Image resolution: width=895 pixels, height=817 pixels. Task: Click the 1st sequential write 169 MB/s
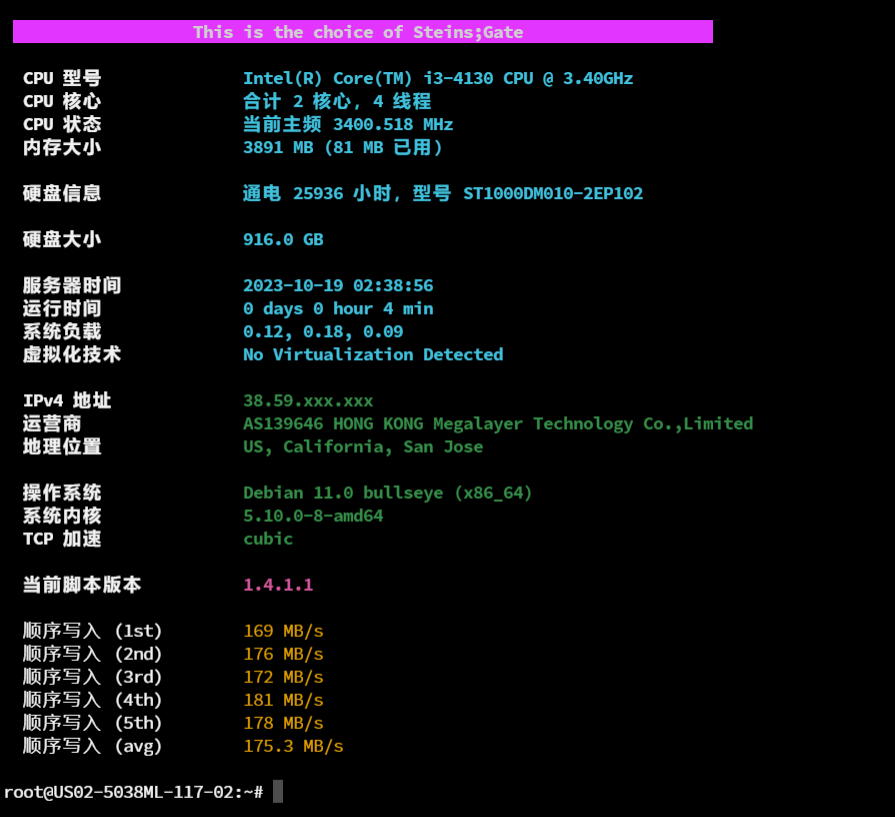283,630
